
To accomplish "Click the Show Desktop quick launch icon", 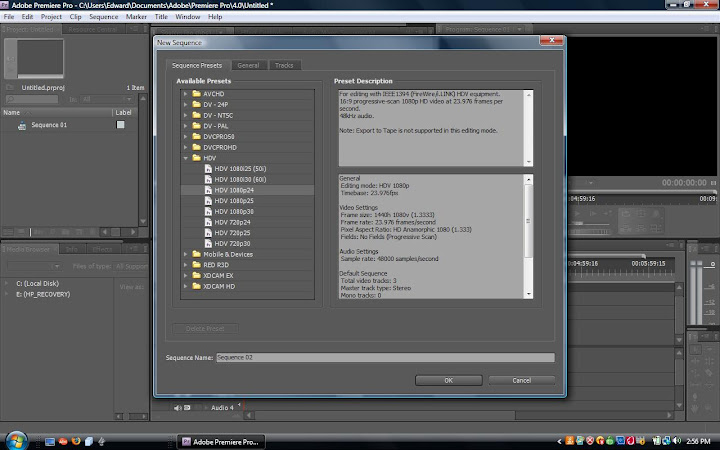I will [x=50, y=442].
